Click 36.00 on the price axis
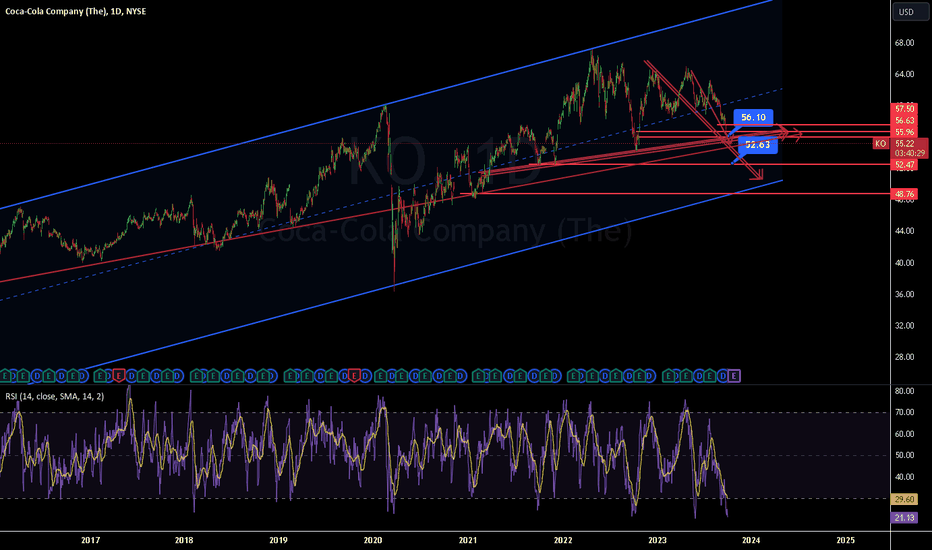The image size is (932, 550). point(904,294)
